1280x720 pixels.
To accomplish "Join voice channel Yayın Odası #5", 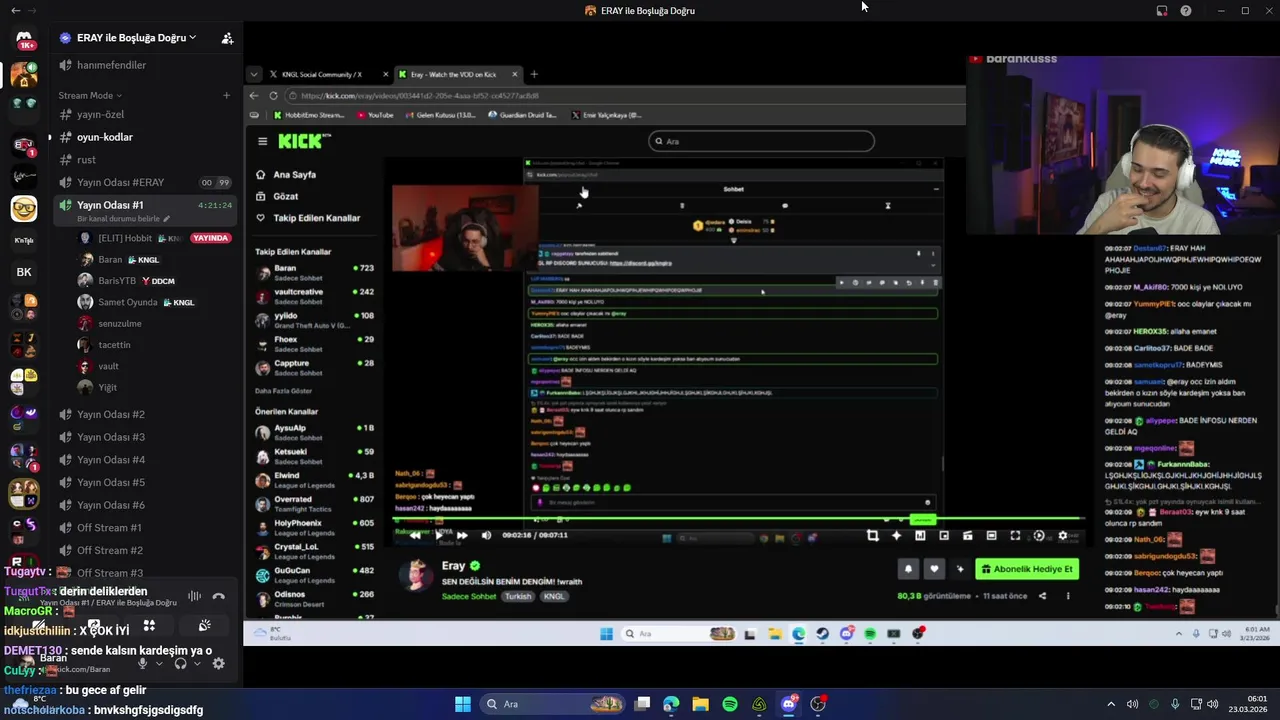I will tap(145, 482).
